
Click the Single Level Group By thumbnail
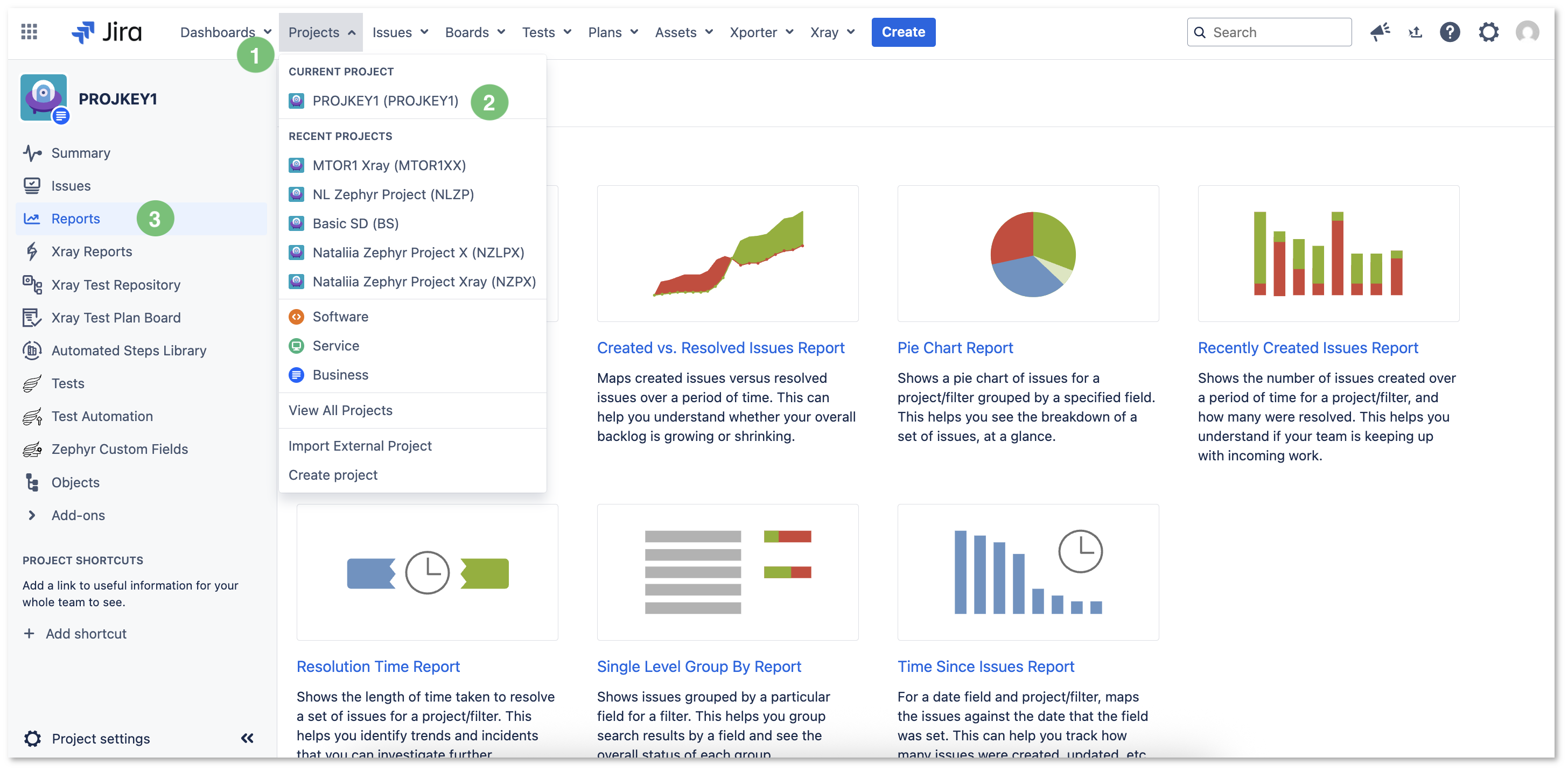point(727,573)
